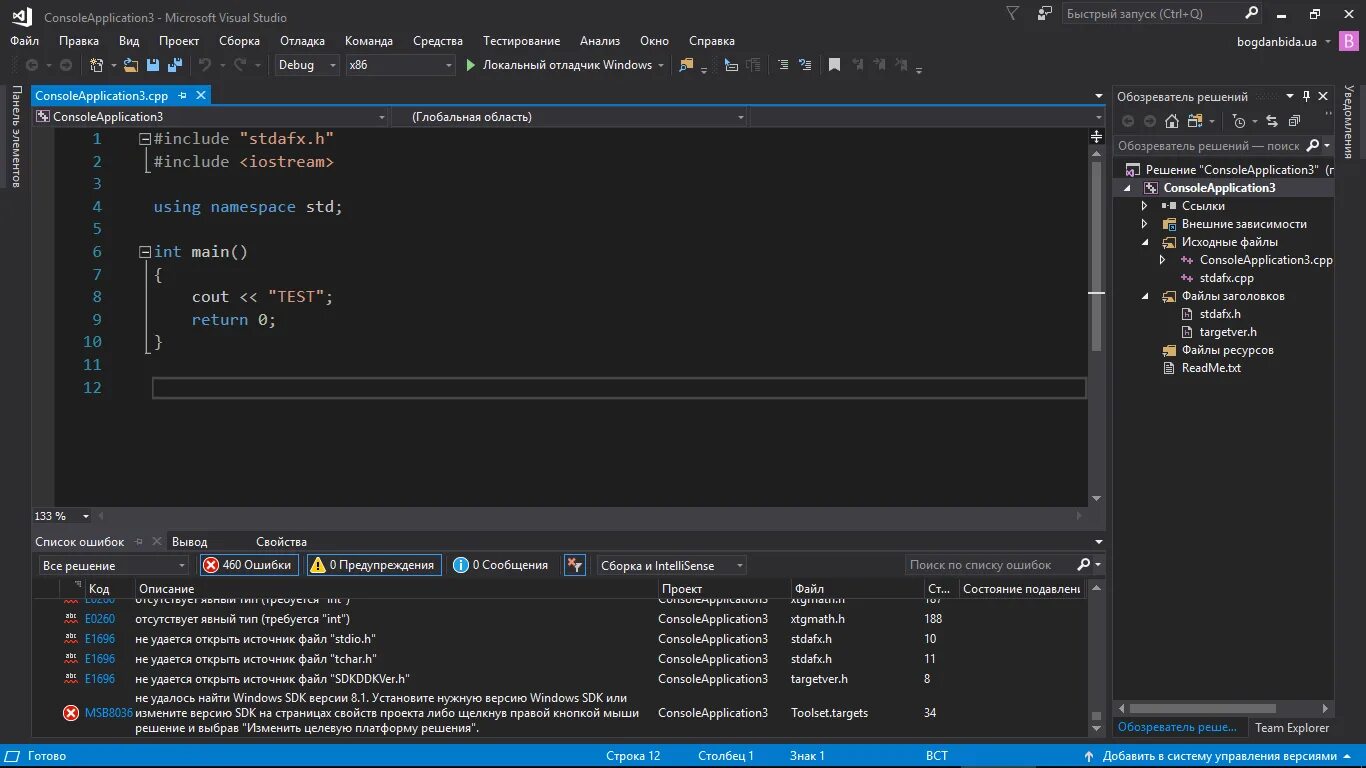1366x768 pixels.
Task: Click the notification flag icon in the title bar
Action: coord(1012,14)
